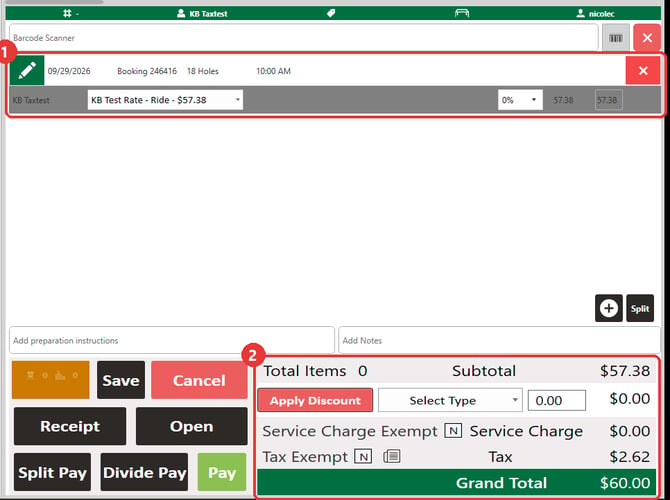Viewport: 670px width, 500px height.
Task: Click the Split button
Action: point(640,308)
